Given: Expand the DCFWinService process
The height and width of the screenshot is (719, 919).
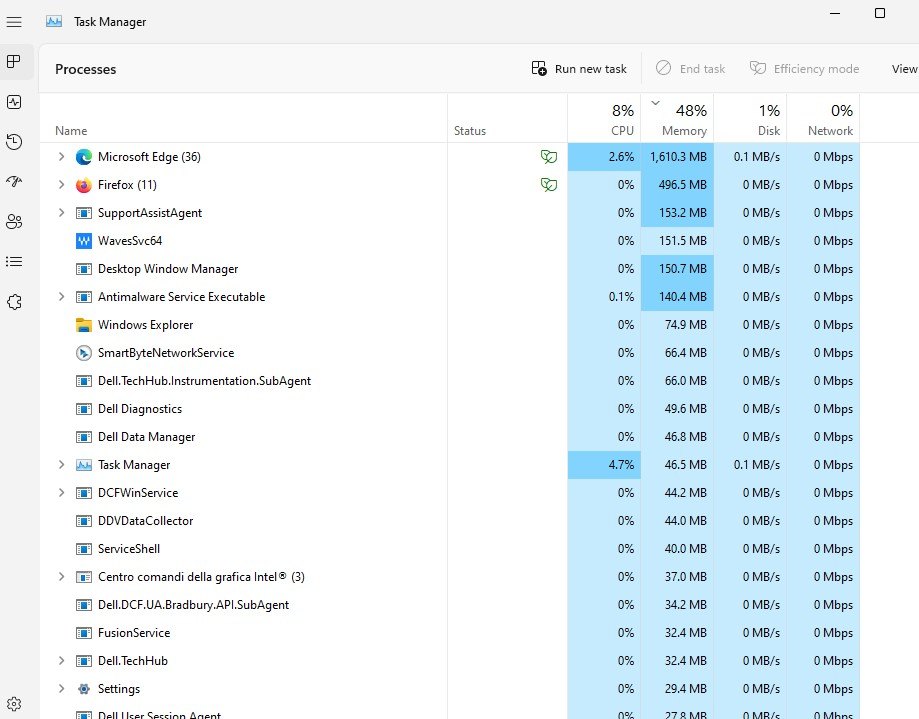Looking at the screenshot, I should [61, 493].
